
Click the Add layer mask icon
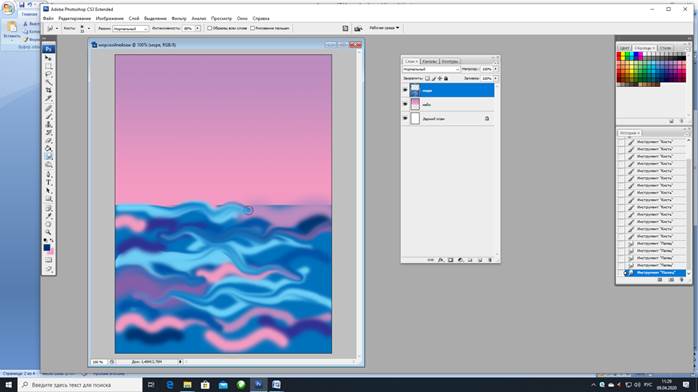(x=450, y=260)
